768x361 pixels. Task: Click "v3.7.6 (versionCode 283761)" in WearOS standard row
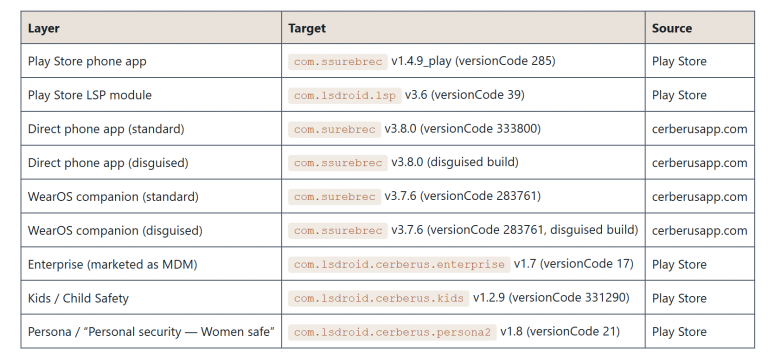[x=462, y=196]
